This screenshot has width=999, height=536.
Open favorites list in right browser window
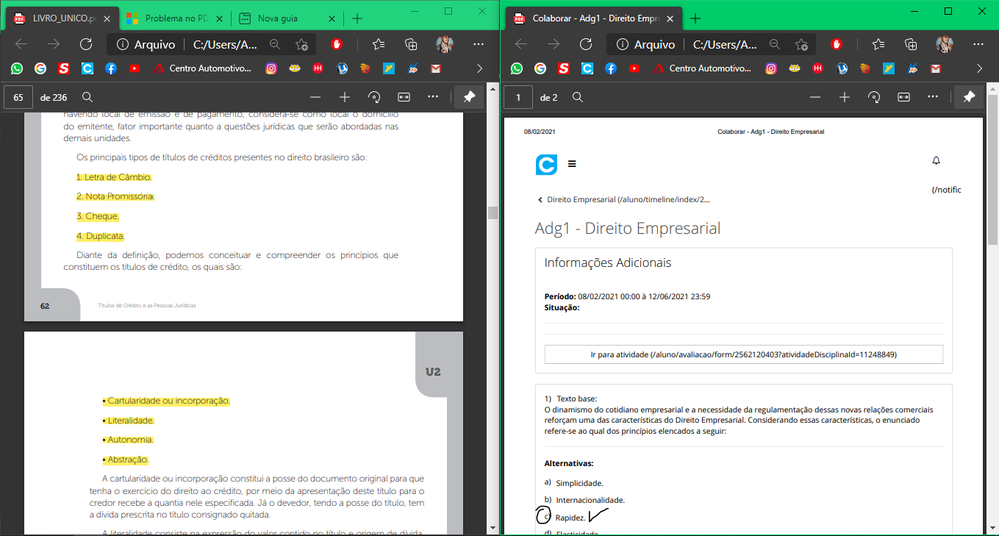879,44
